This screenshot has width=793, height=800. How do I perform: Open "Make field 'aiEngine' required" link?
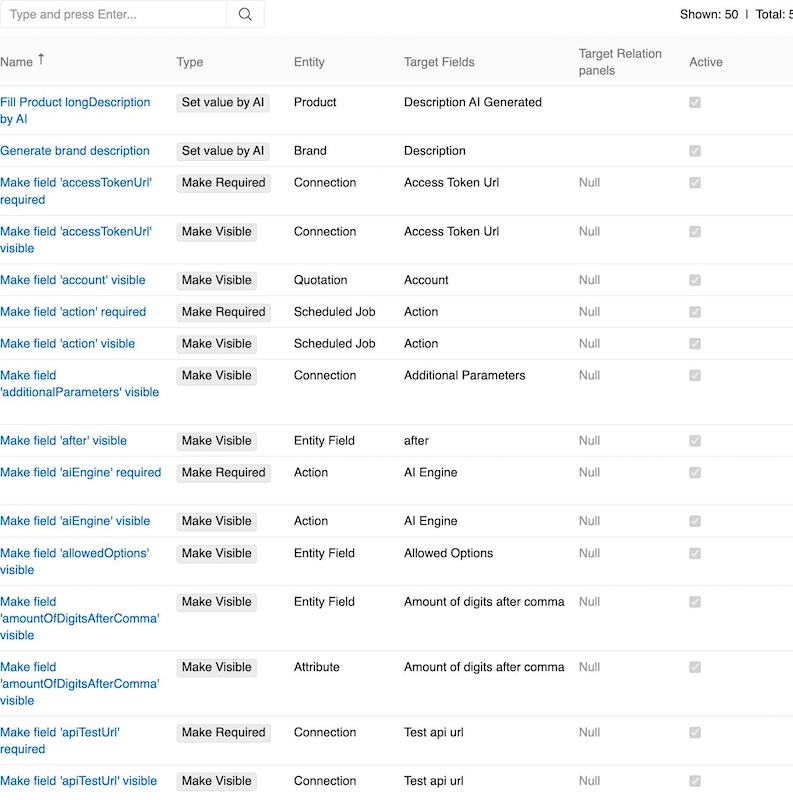pos(81,472)
